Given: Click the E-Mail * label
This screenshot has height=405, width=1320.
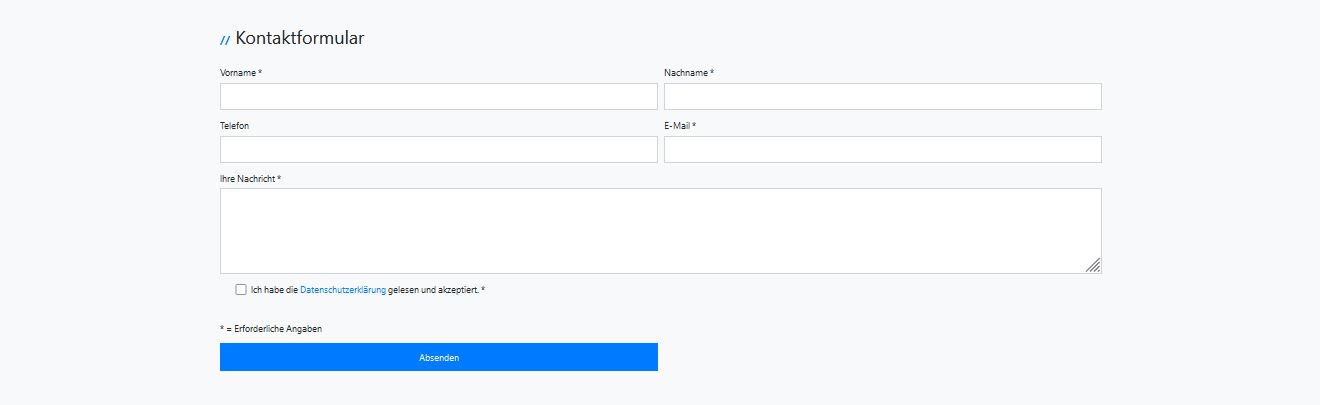Looking at the screenshot, I should tap(680, 126).
